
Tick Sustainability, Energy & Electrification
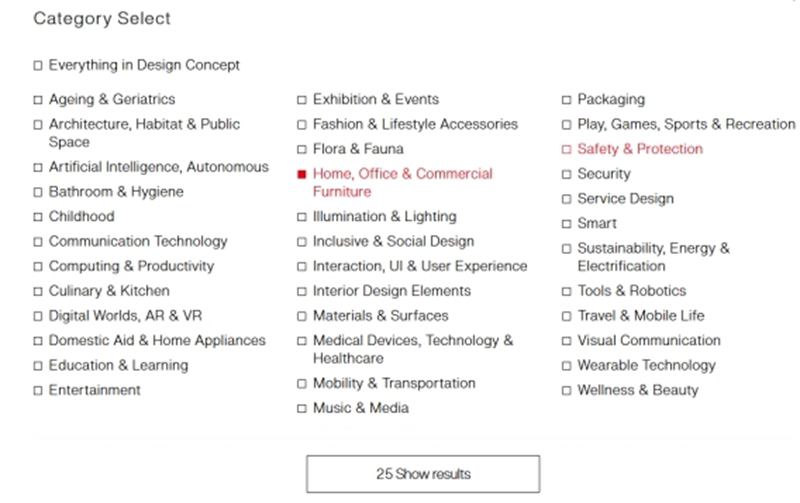[x=567, y=249]
